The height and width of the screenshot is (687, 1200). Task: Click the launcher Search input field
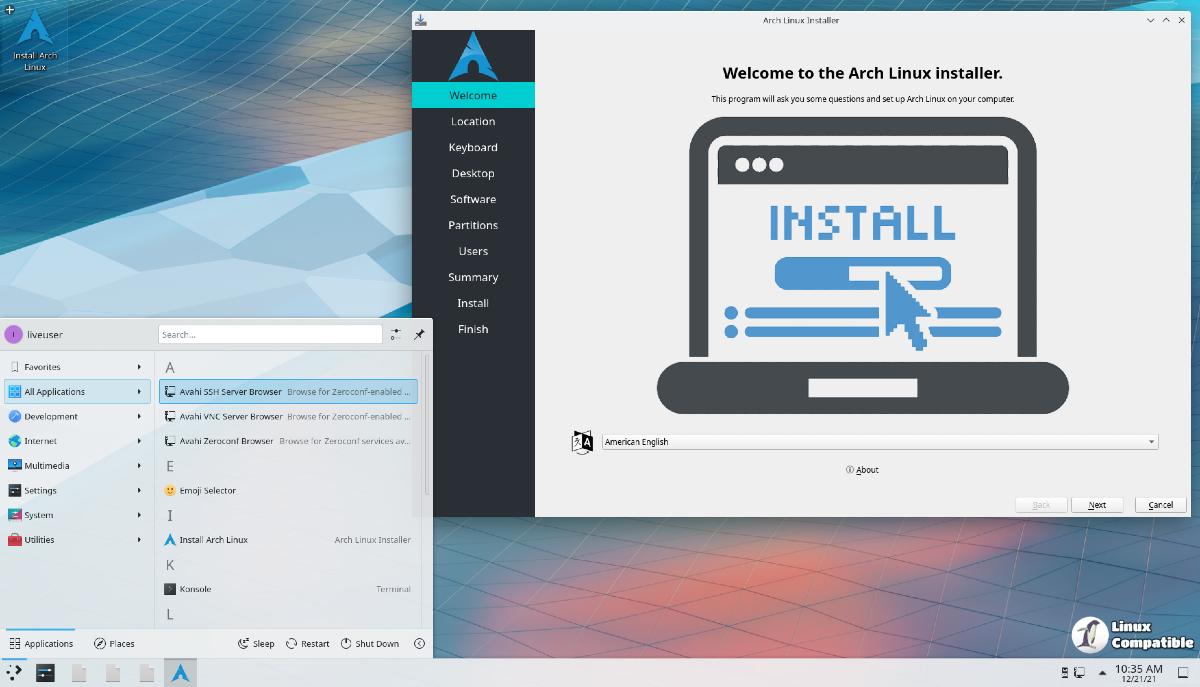coord(269,334)
